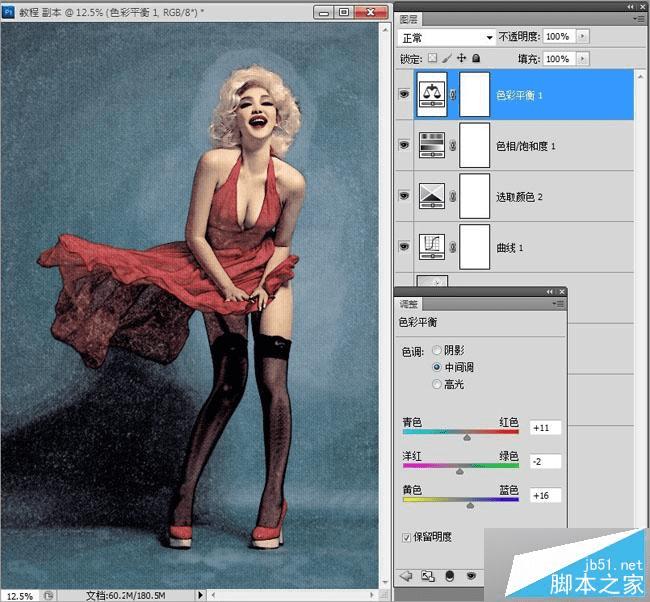Image resolution: width=650 pixels, height=602 pixels.
Task: Expand the 填充 fill slider arrow
Action: [583, 59]
